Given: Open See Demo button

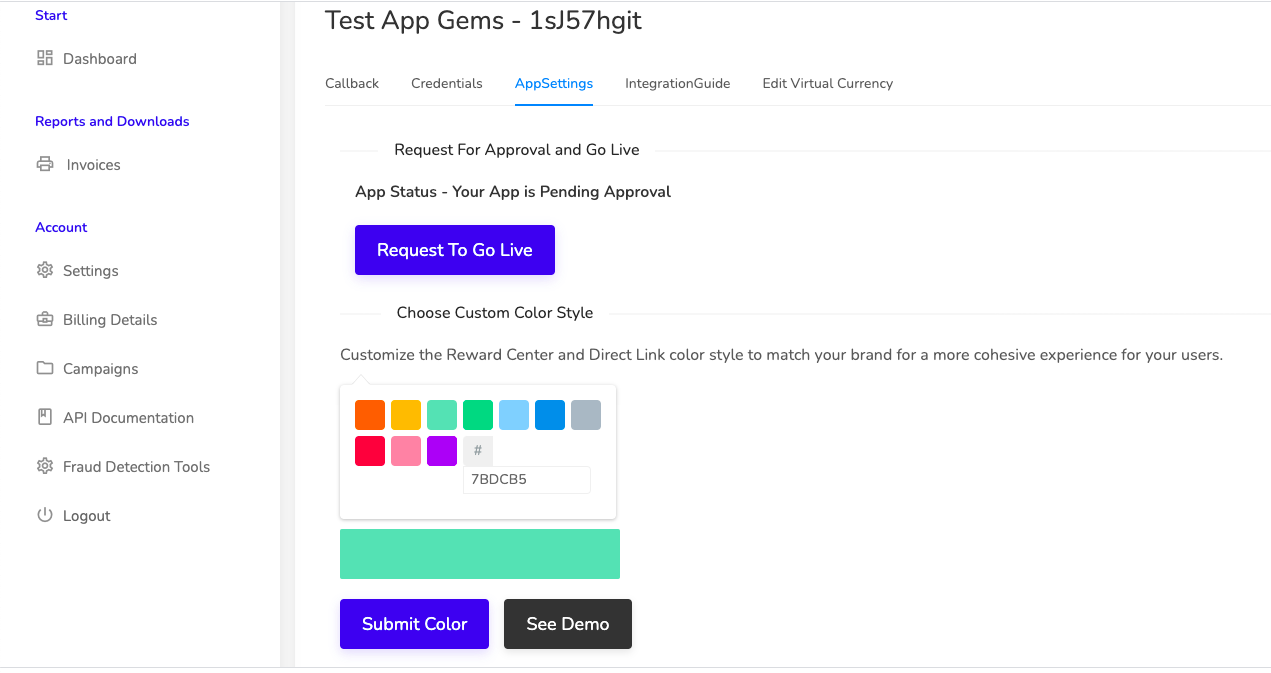Looking at the screenshot, I should click(568, 624).
